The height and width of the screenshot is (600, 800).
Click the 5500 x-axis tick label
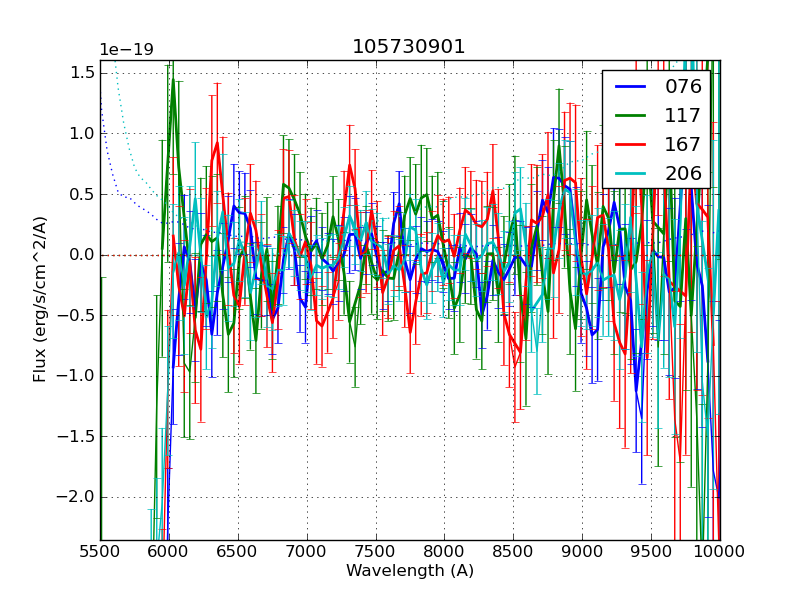pos(100,551)
